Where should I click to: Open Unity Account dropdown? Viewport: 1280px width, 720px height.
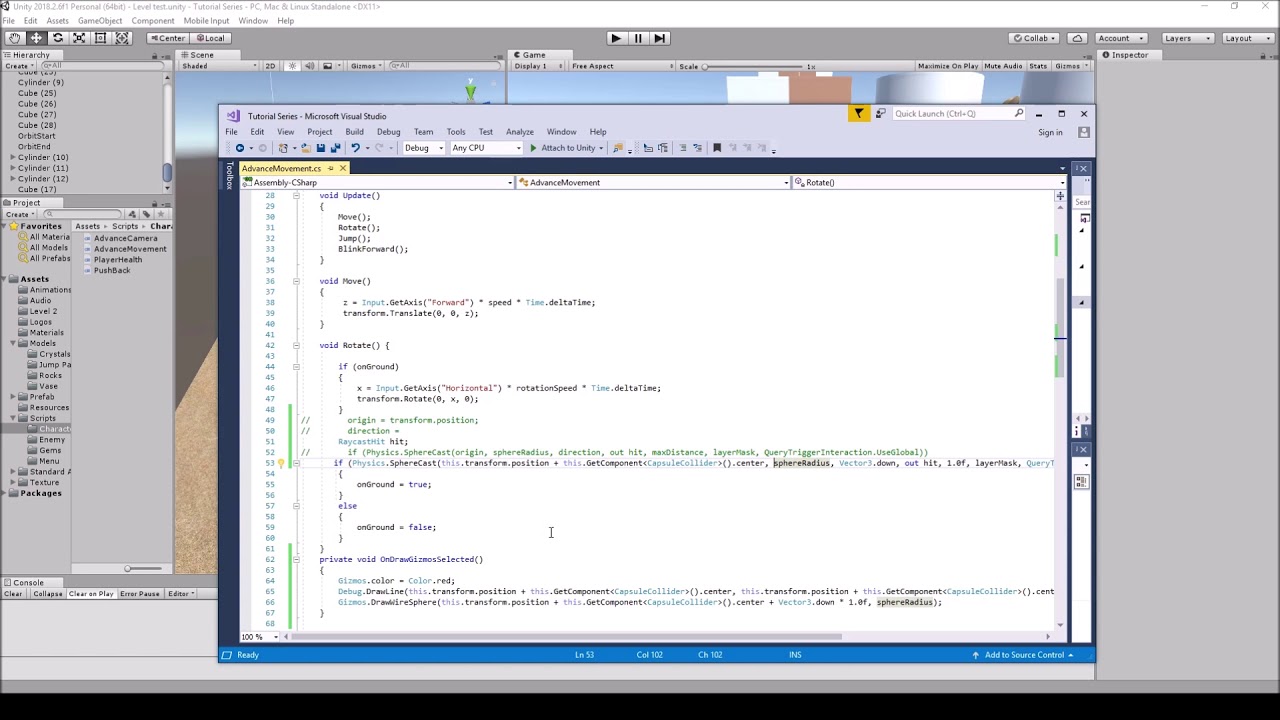[1120, 38]
